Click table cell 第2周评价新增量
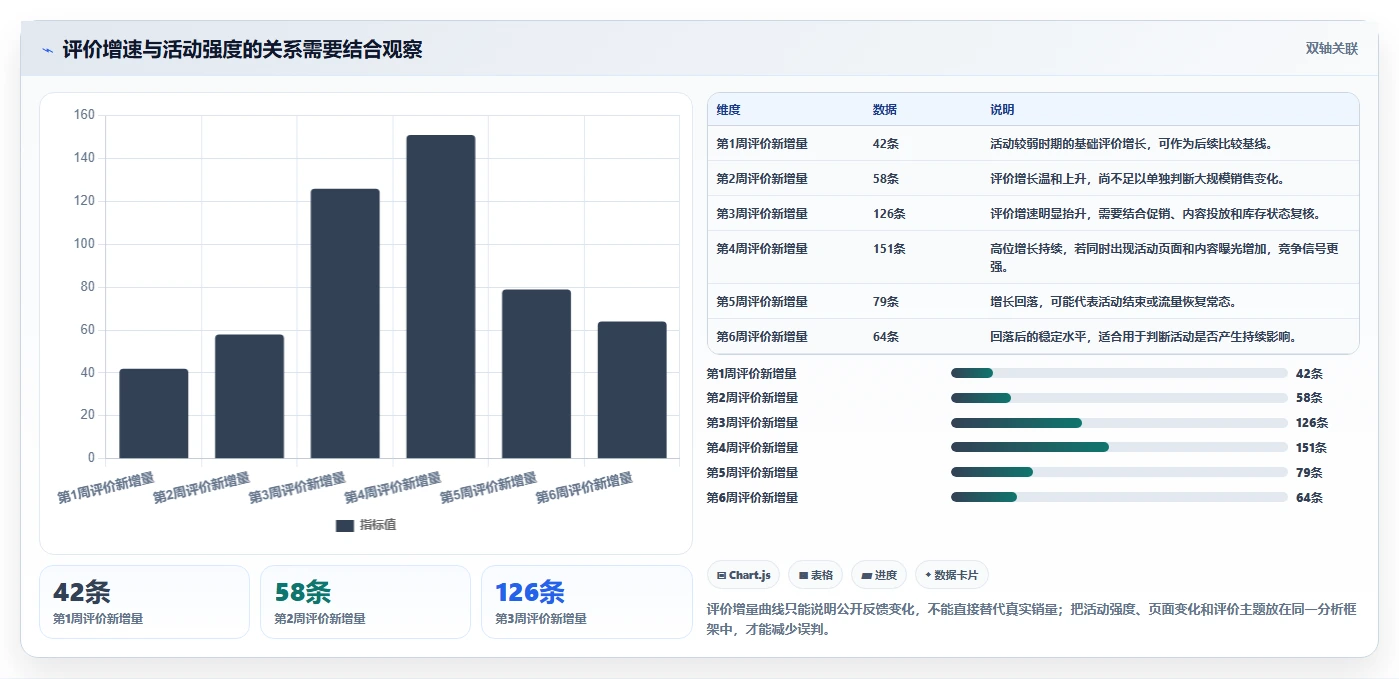1399x679 pixels. 762,179
